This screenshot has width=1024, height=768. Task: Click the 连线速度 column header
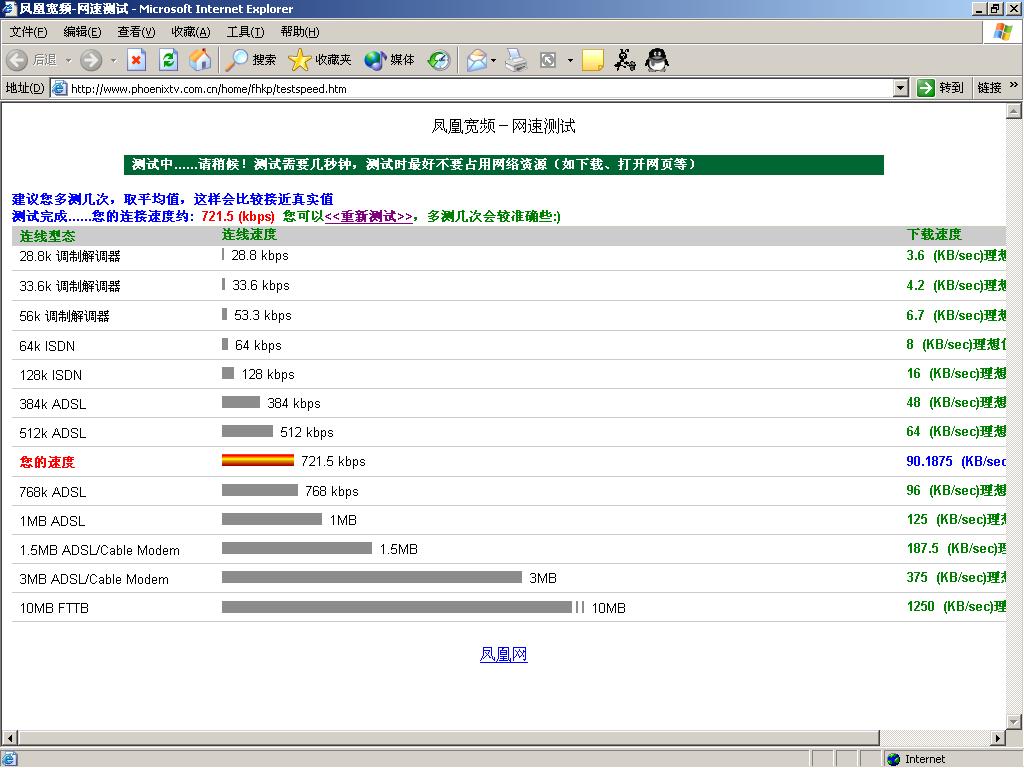(x=249, y=234)
